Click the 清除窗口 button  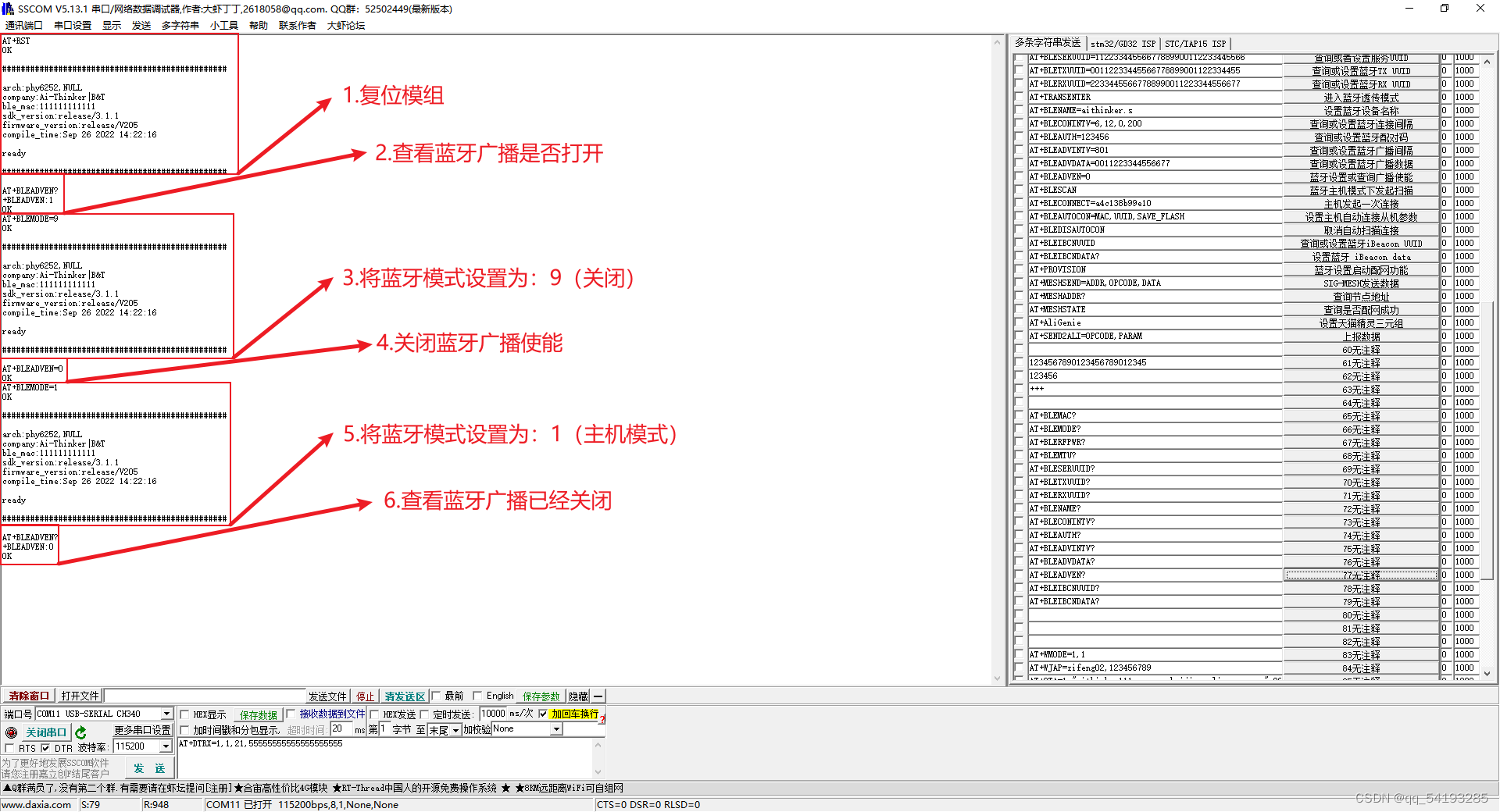click(29, 696)
